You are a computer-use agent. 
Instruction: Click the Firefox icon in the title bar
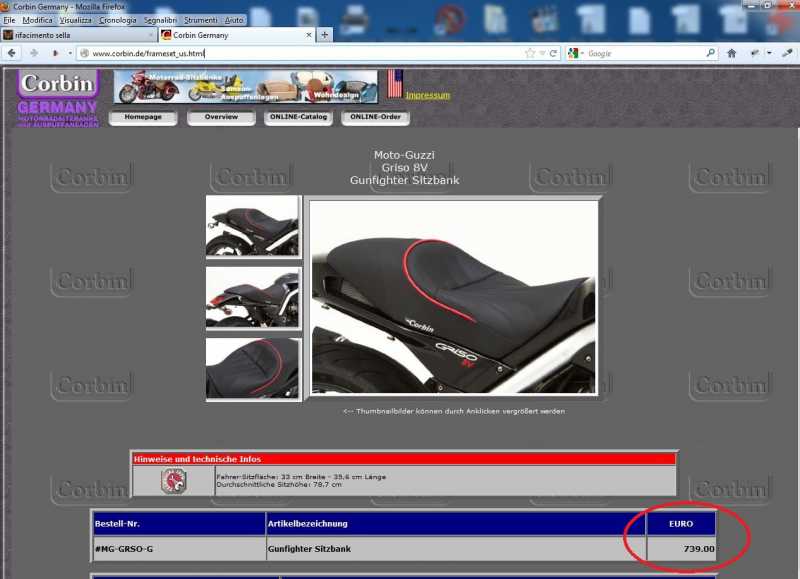(x=4, y=7)
